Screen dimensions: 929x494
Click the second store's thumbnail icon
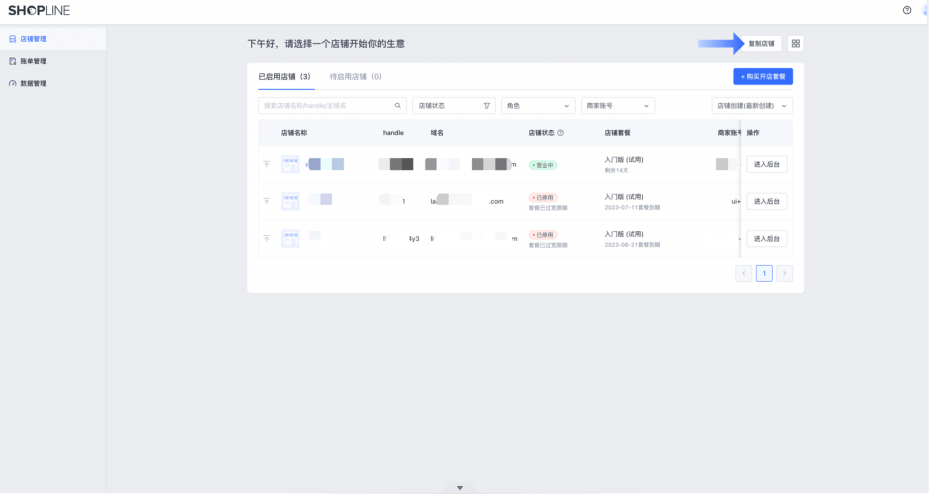(x=291, y=201)
